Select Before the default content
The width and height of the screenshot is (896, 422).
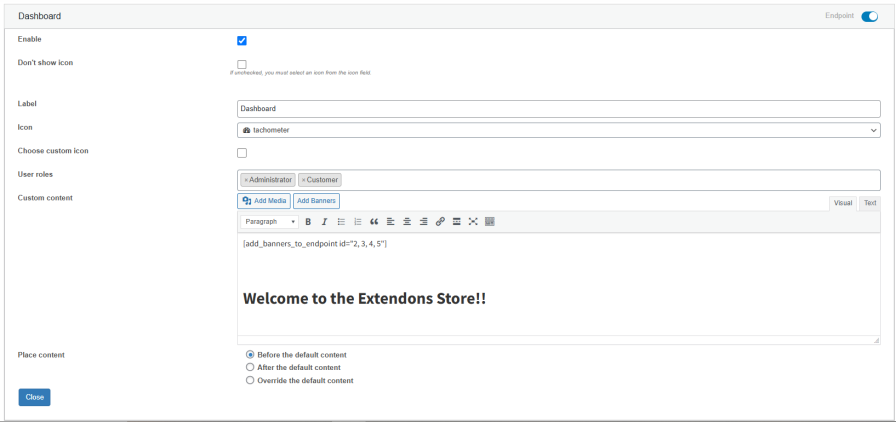tap(250, 355)
